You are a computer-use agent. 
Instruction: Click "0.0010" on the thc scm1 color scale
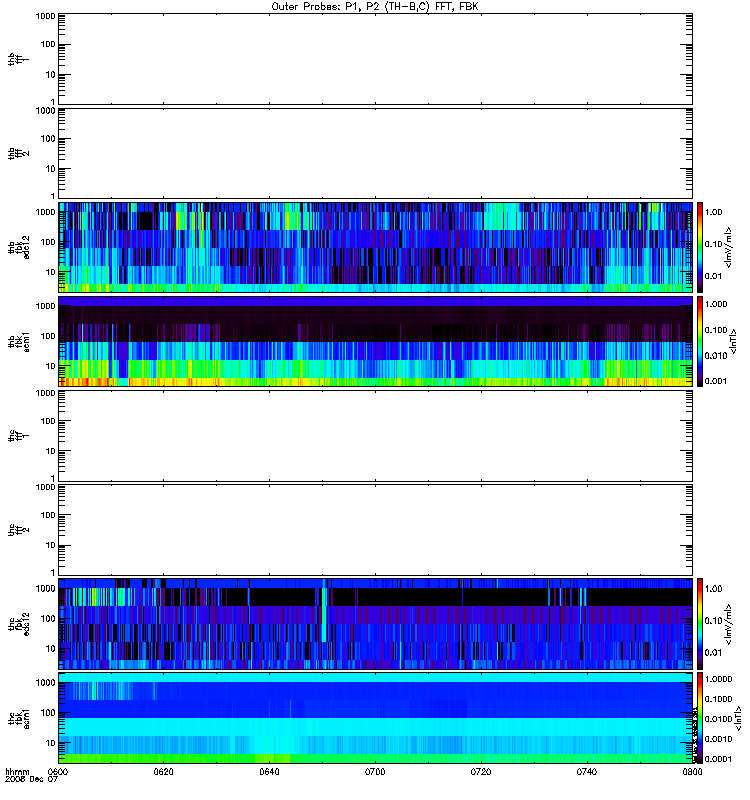(x=718, y=739)
